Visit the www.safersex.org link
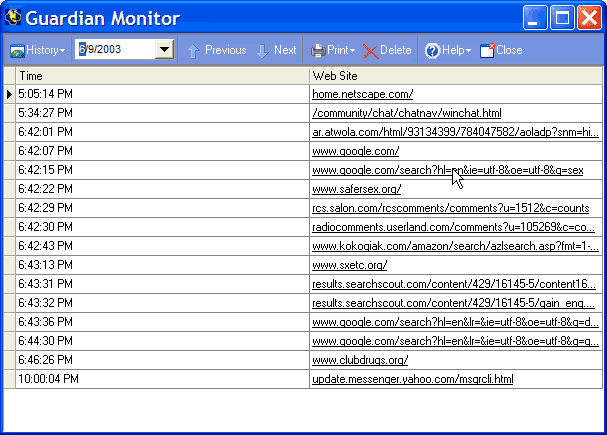Image resolution: width=607 pixels, height=435 pixels. pos(357,189)
